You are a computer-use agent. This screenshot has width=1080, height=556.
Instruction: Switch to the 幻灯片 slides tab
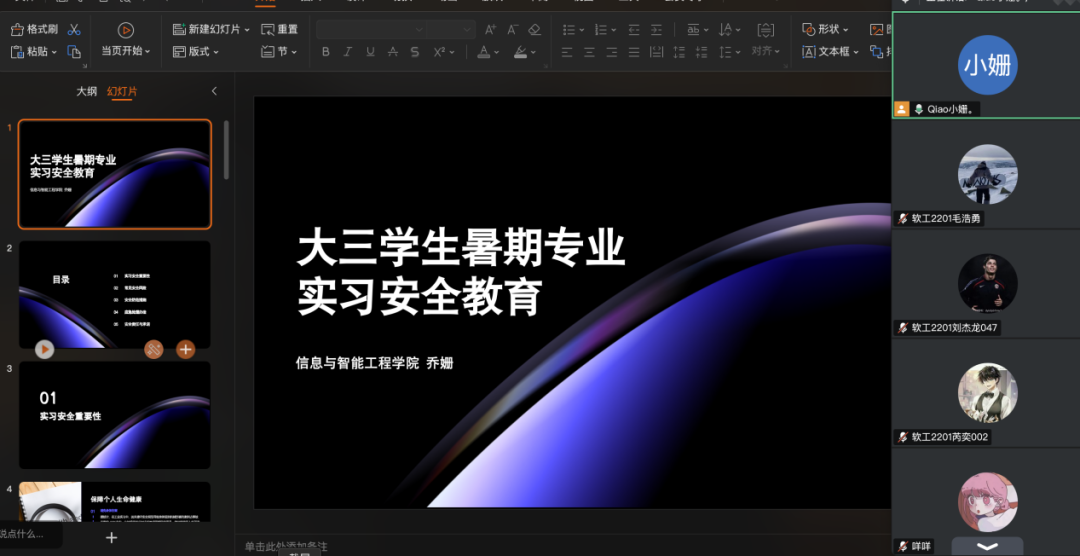coord(122,92)
